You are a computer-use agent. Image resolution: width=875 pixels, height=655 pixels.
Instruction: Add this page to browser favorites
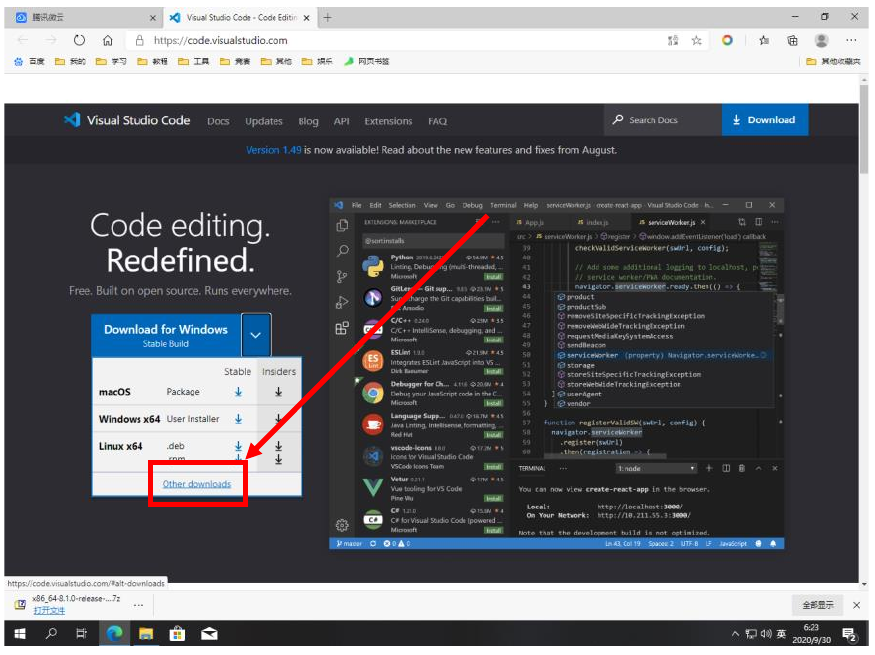click(x=696, y=41)
